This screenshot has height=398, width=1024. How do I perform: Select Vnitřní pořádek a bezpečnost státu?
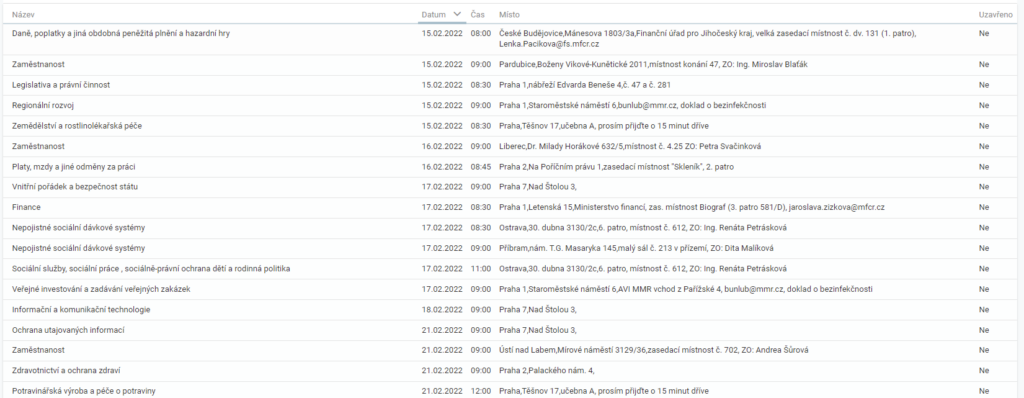click(512, 187)
